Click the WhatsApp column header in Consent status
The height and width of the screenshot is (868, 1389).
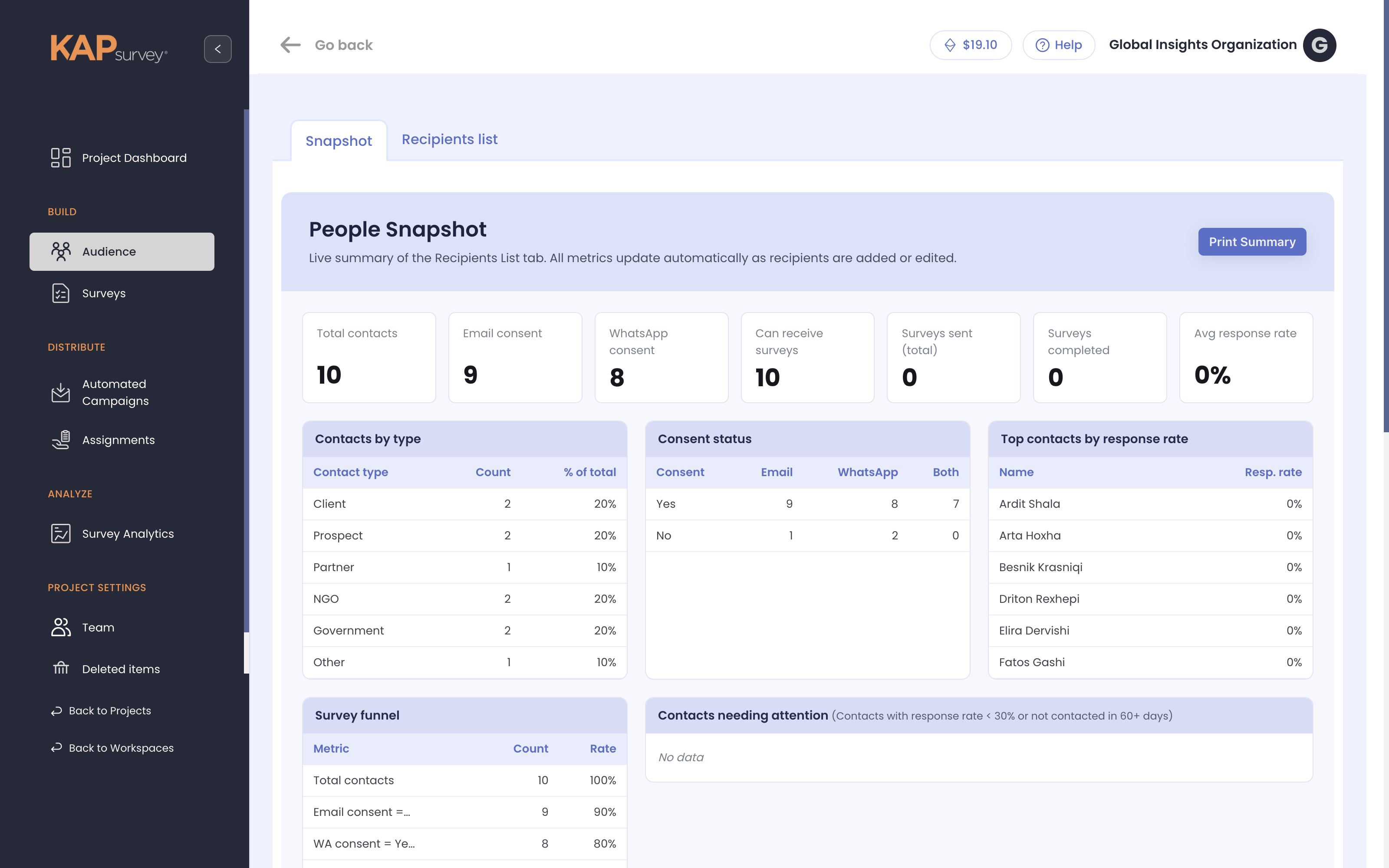tap(867, 472)
